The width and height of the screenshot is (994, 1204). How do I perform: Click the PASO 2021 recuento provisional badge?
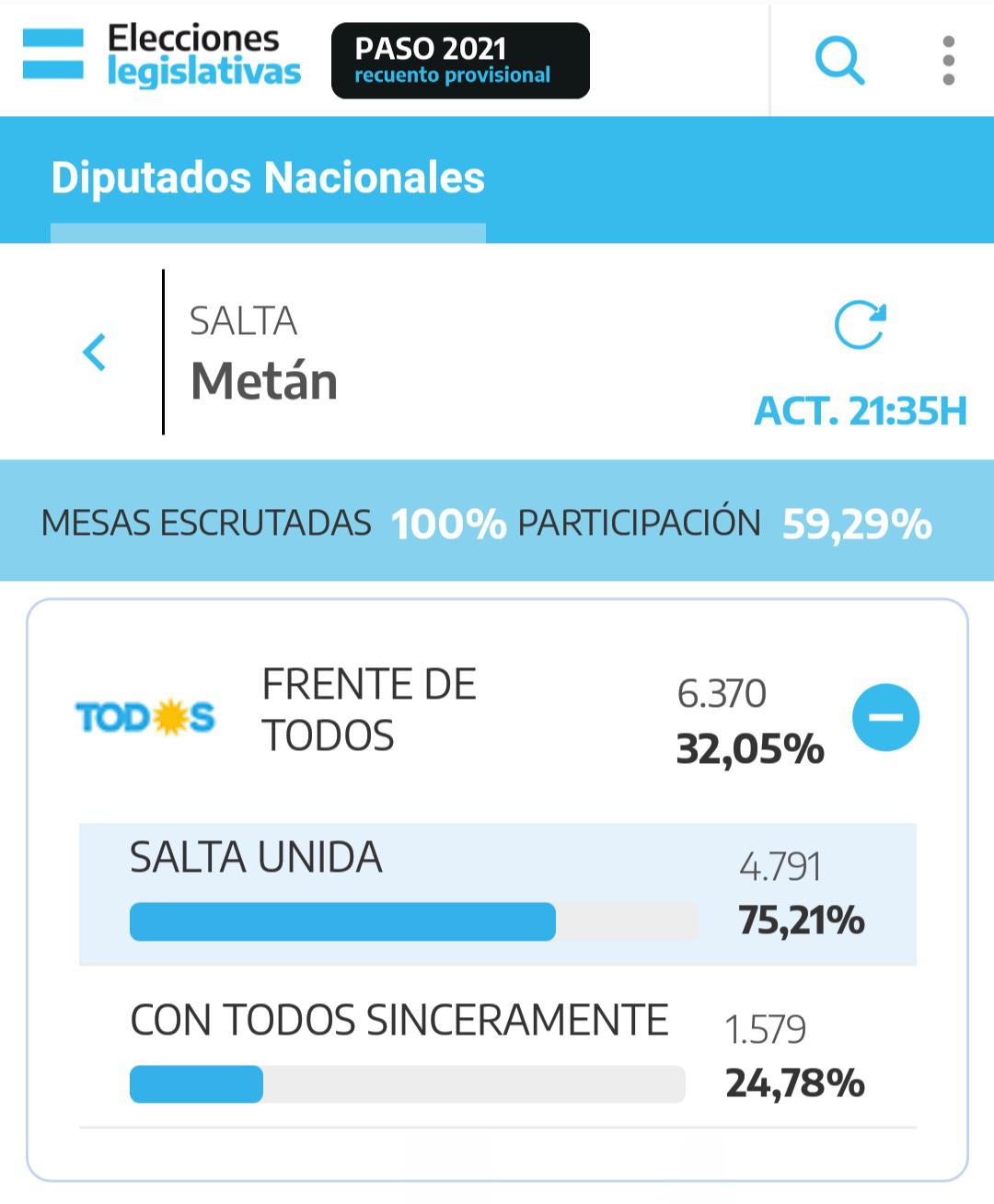460,61
